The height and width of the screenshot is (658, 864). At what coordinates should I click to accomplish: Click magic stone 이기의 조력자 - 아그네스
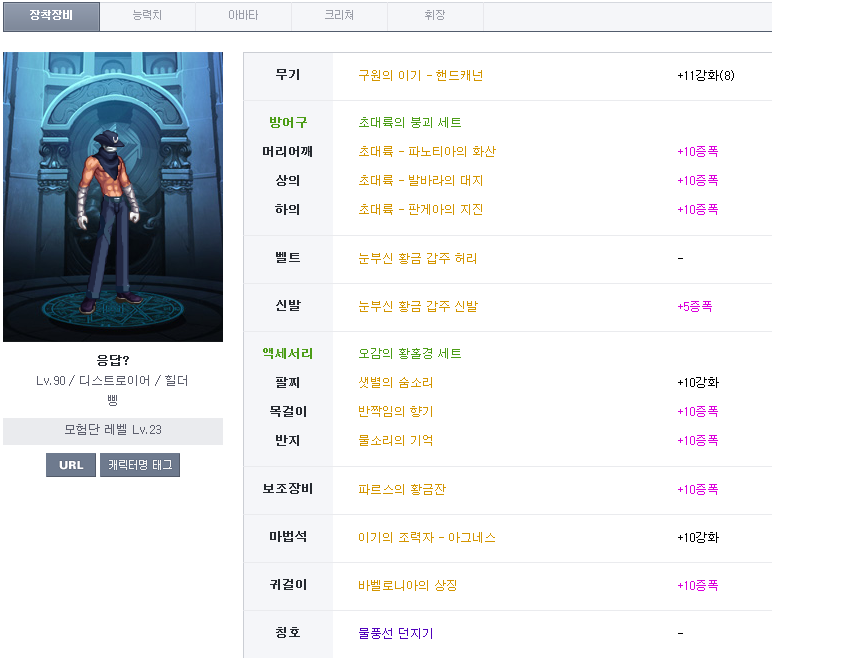[426, 538]
